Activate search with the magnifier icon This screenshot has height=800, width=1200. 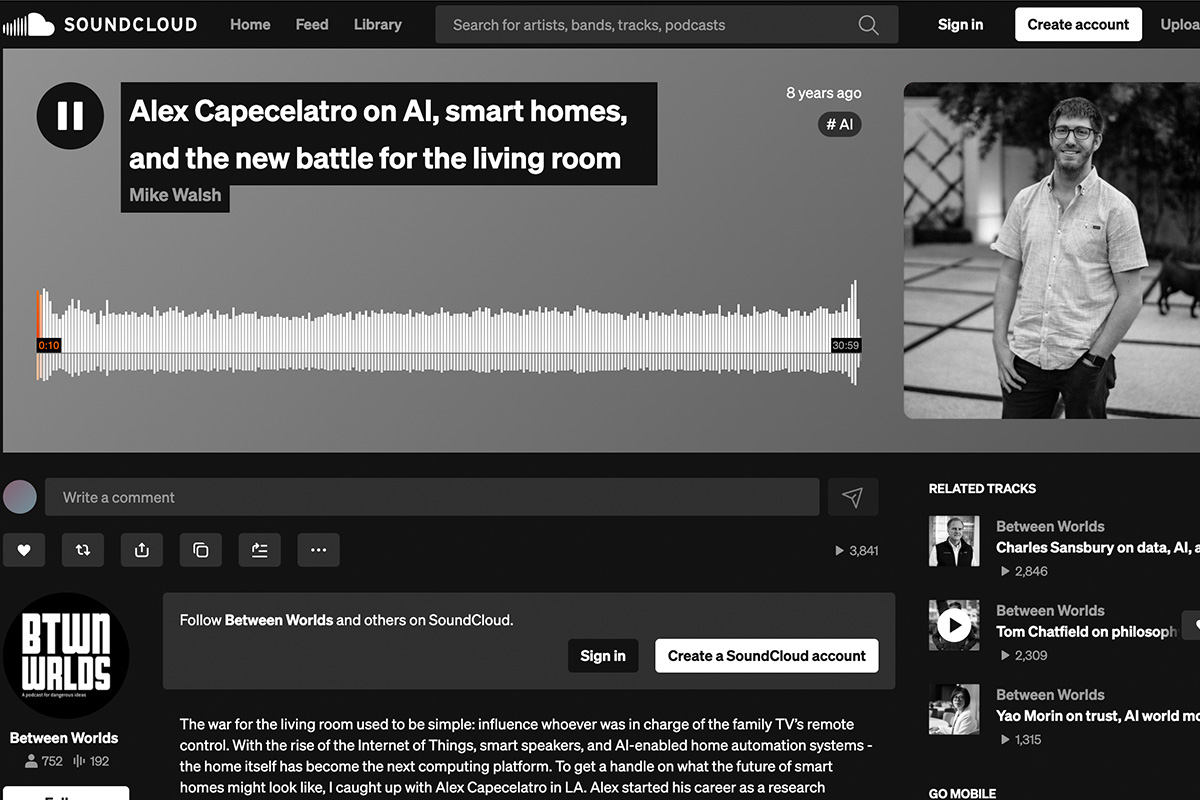(x=868, y=24)
